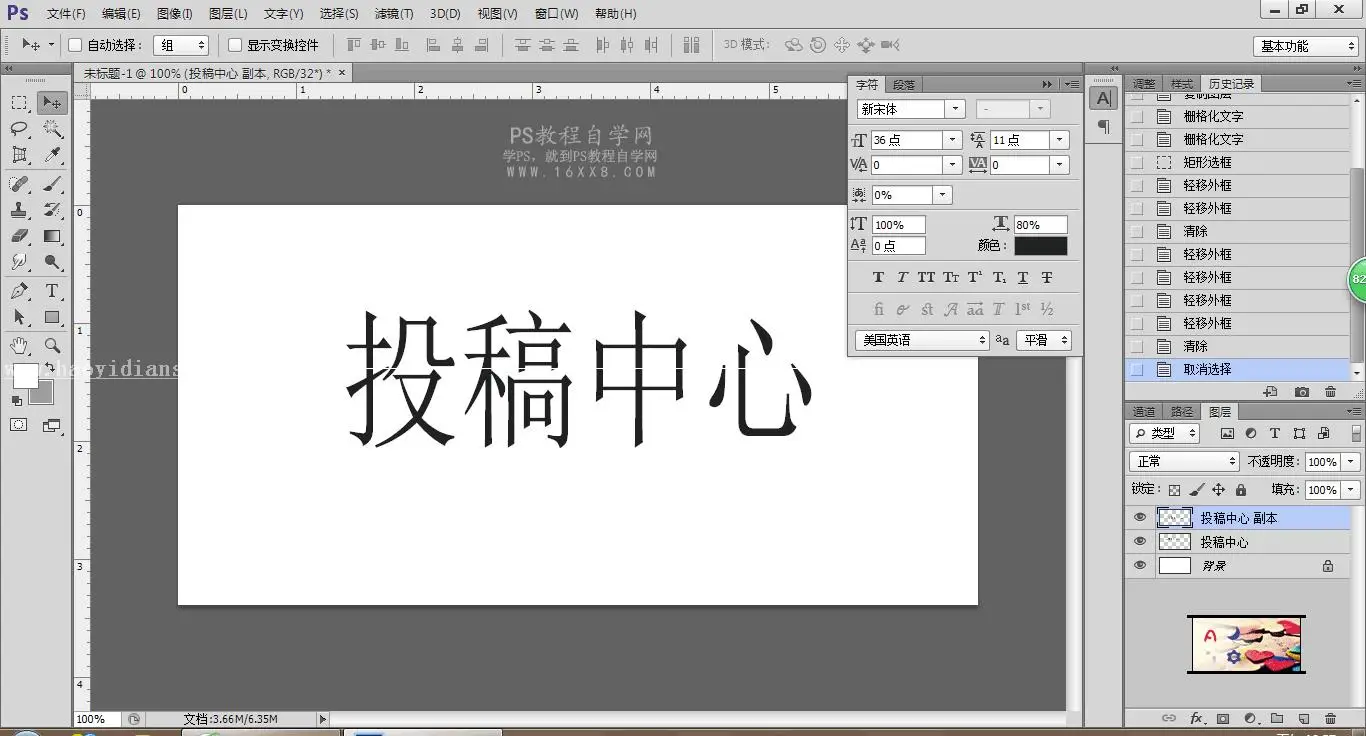Viewport: 1366px width, 736px height.
Task: Select the Path Selection arrow tool
Action: pos(19,317)
